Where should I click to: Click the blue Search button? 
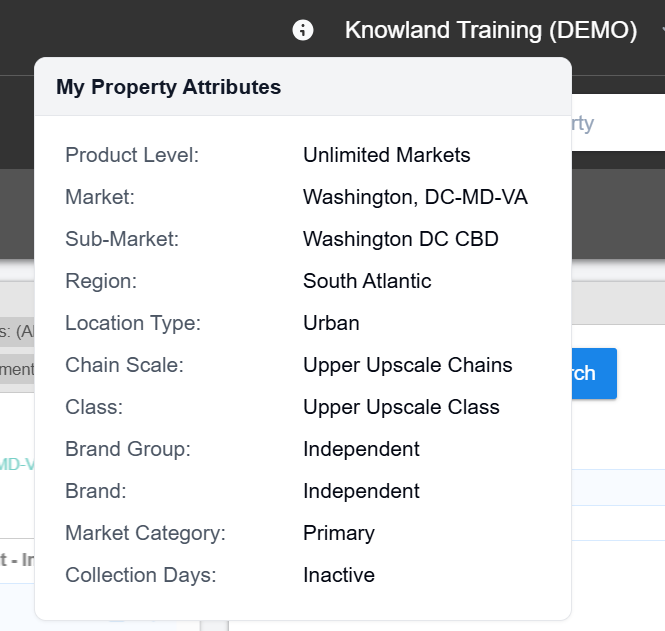[594, 373]
